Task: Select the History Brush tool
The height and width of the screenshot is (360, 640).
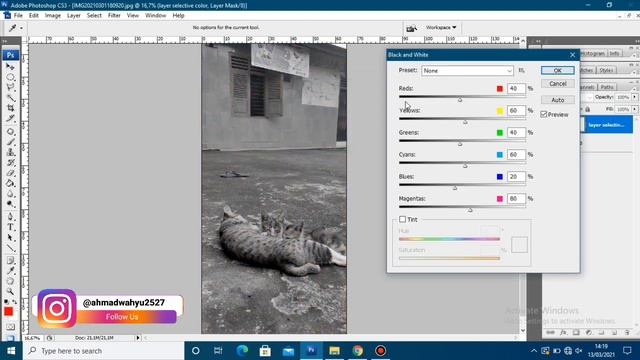Action: click(10, 163)
